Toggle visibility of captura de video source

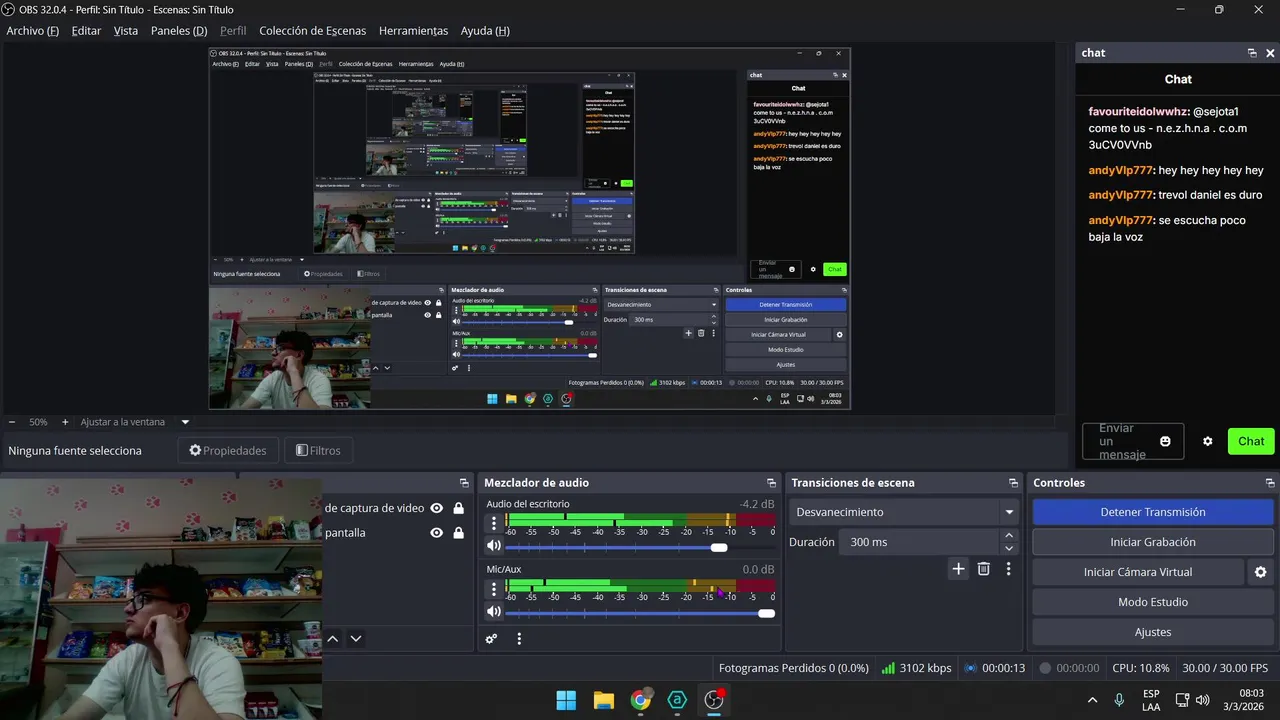point(436,508)
